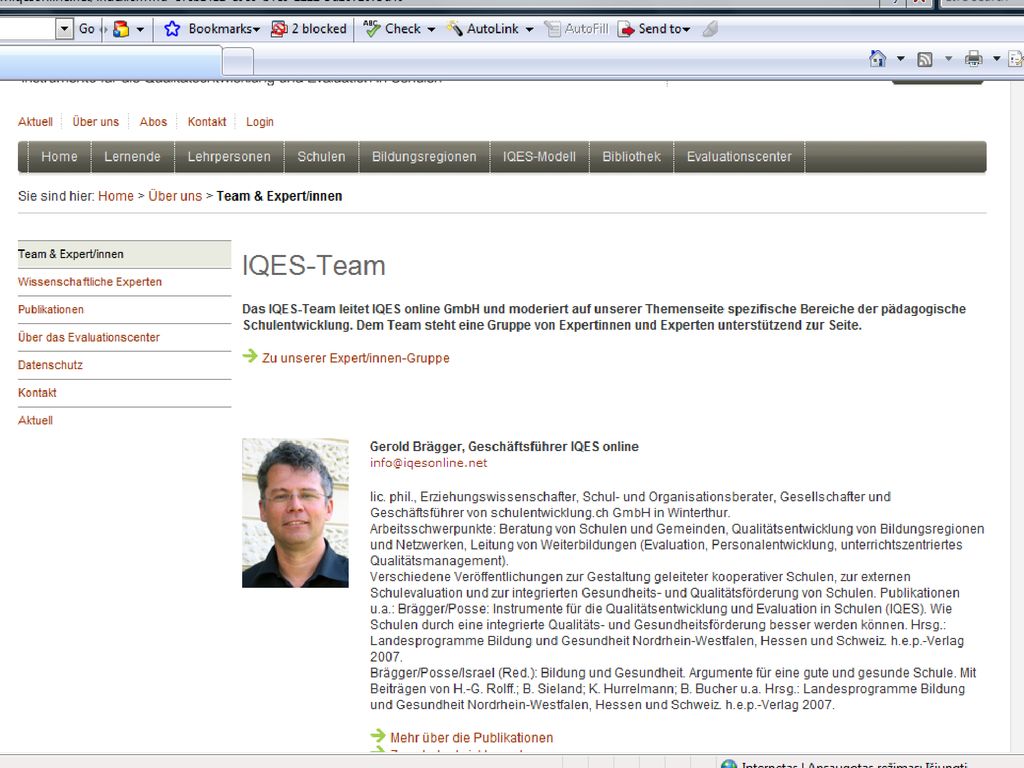Click the IQES-Team heading text
Screen dimensions: 1024x768
[x=314, y=266]
